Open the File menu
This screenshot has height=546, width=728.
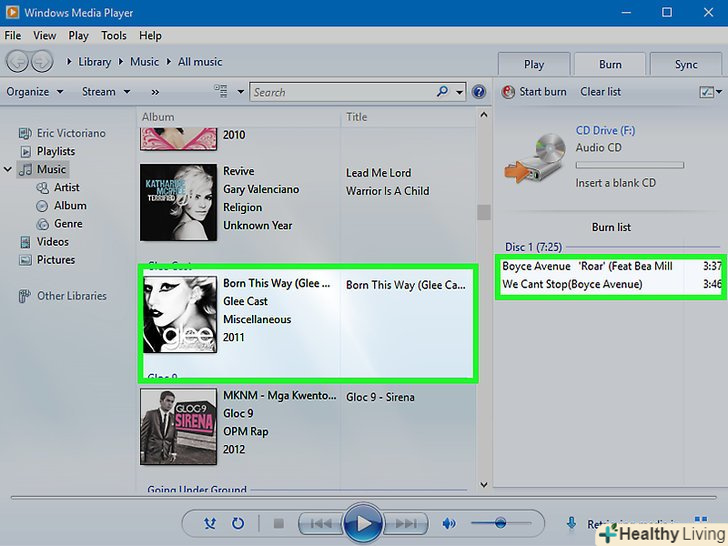(13, 35)
